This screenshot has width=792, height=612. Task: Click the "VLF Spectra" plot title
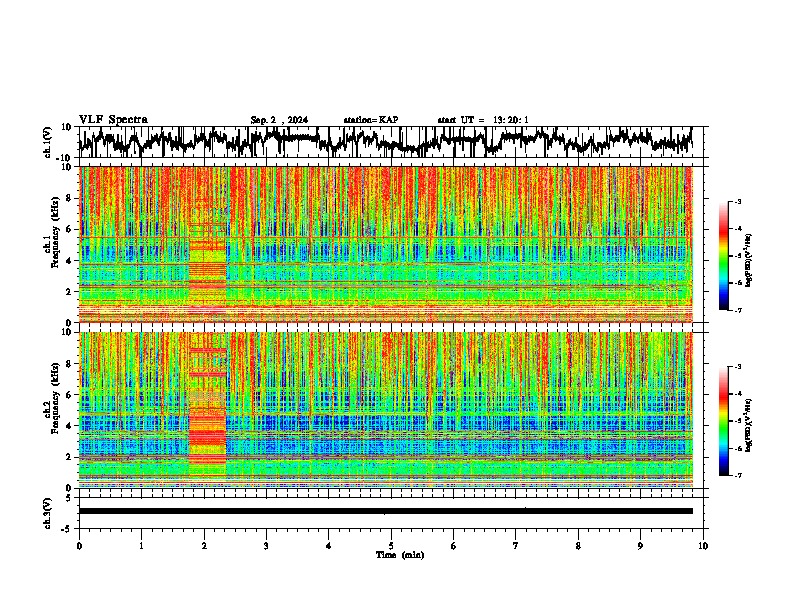pos(113,120)
